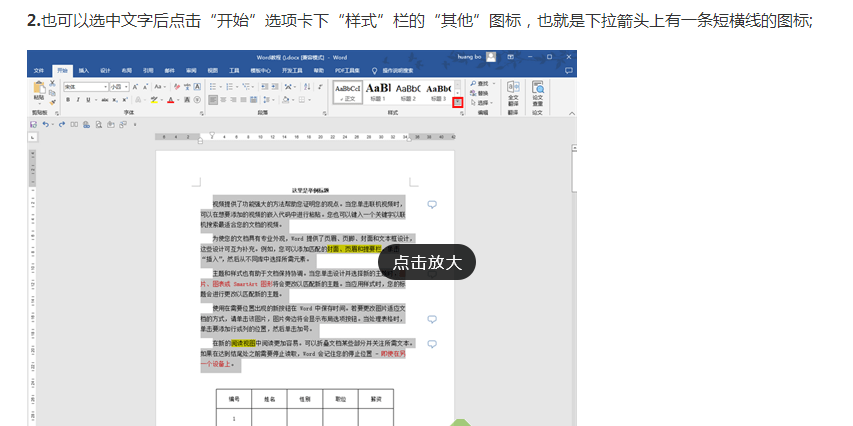Apply the yellow text highlight color
Viewport: 853px width, 426px height.
click(154, 100)
